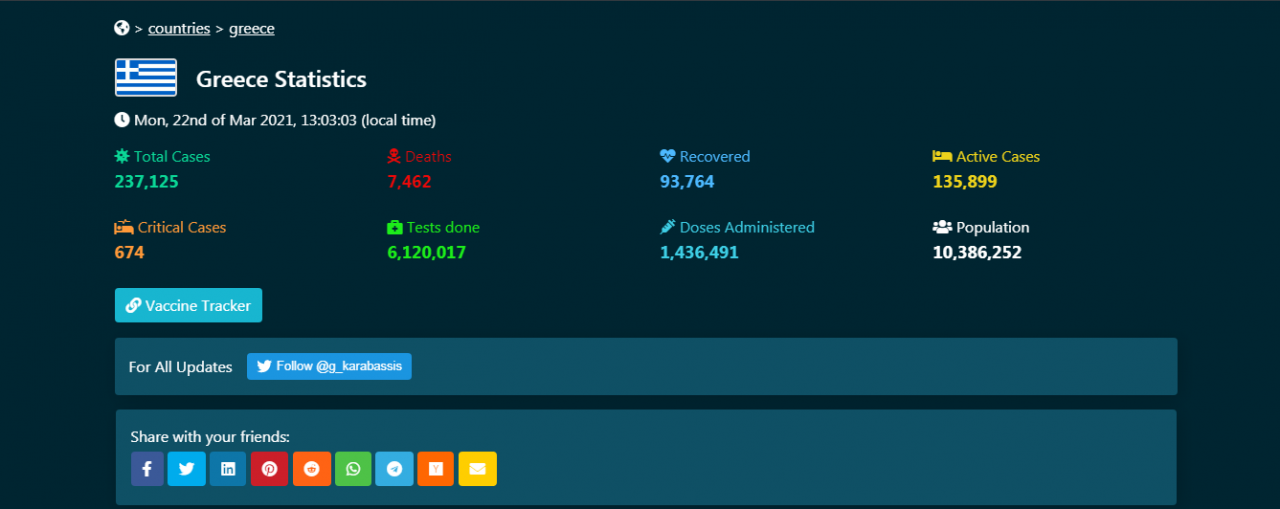
Task: Click the Recovered heartbeat icon
Action: [668, 157]
